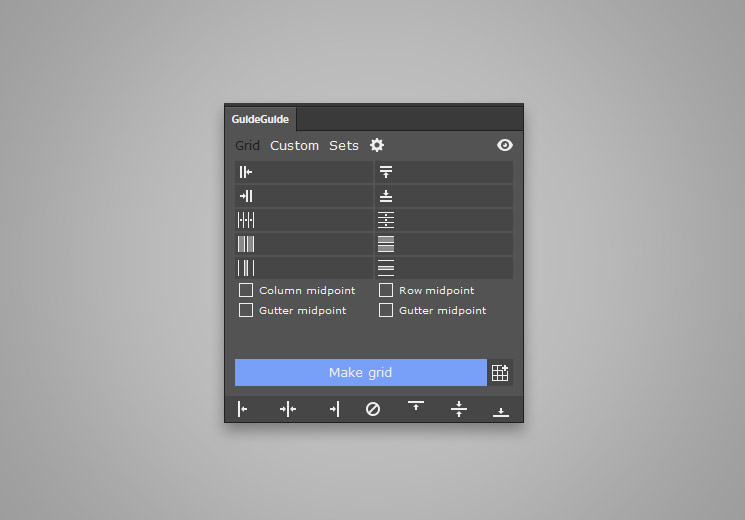Enable the Row midpoint checkbox
This screenshot has height=520, width=745.
[386, 290]
